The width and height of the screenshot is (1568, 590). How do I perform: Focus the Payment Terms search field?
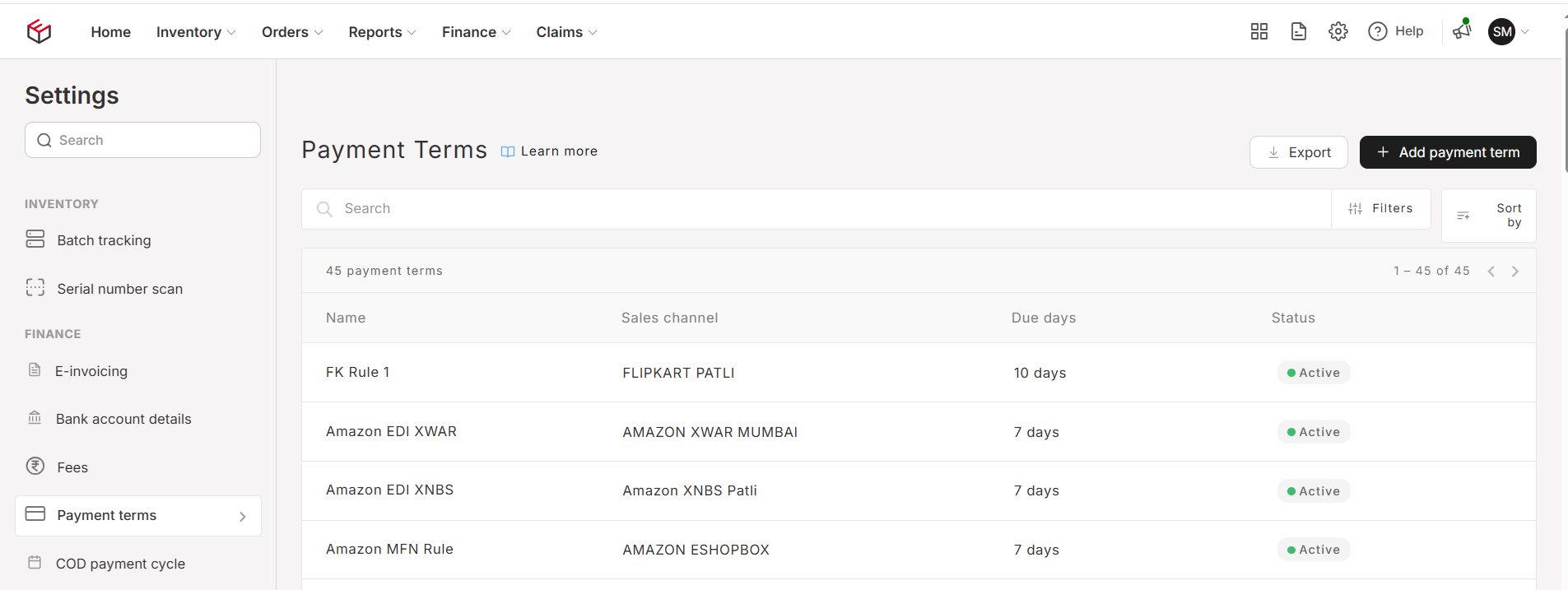point(817,209)
